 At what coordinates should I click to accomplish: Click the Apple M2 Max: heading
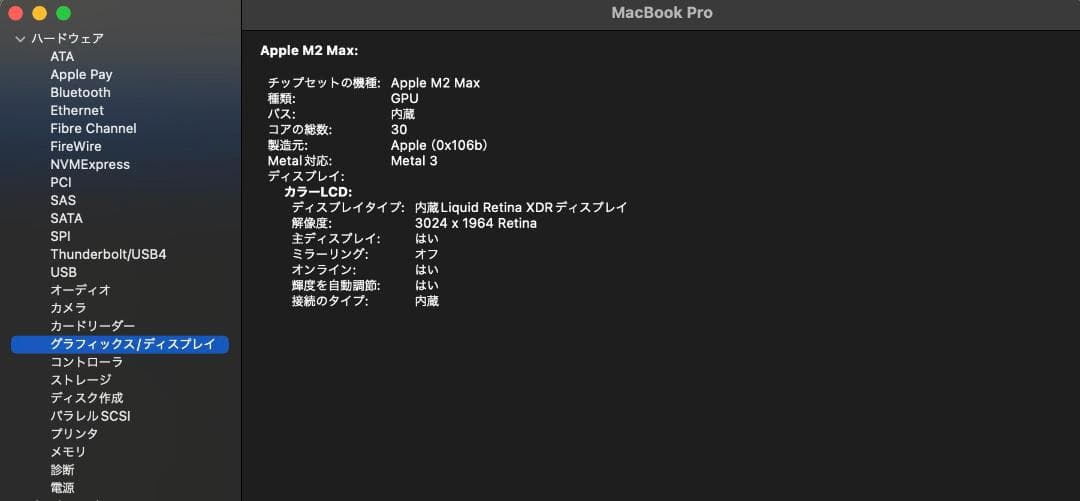pyautogui.click(x=309, y=51)
